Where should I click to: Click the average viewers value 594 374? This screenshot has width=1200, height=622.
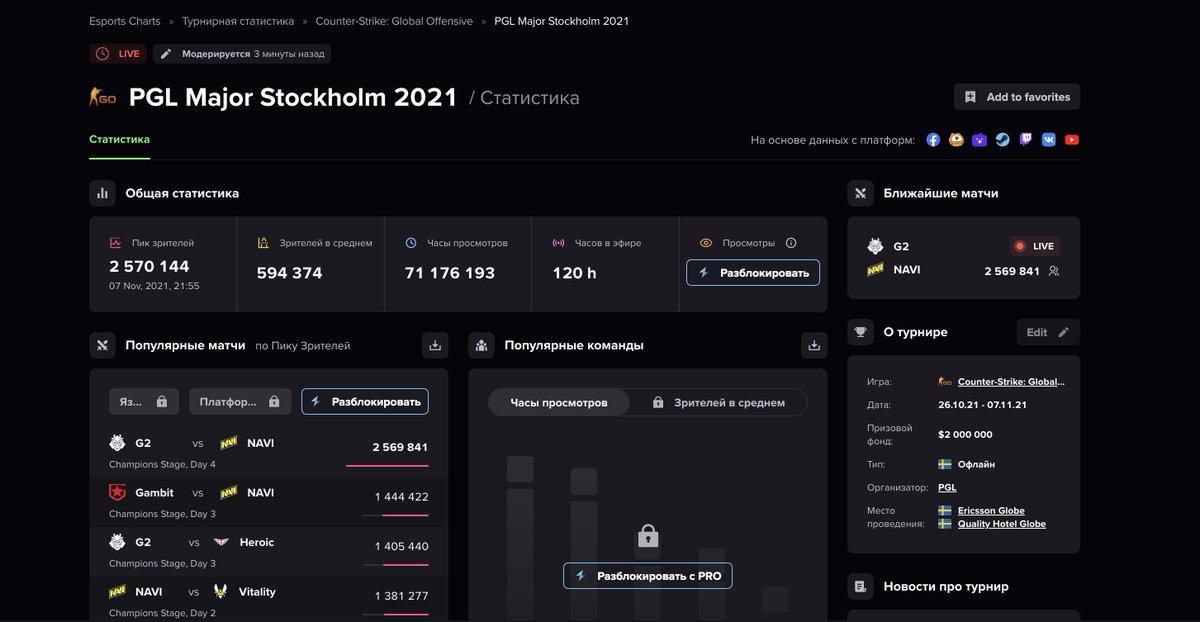click(x=289, y=273)
